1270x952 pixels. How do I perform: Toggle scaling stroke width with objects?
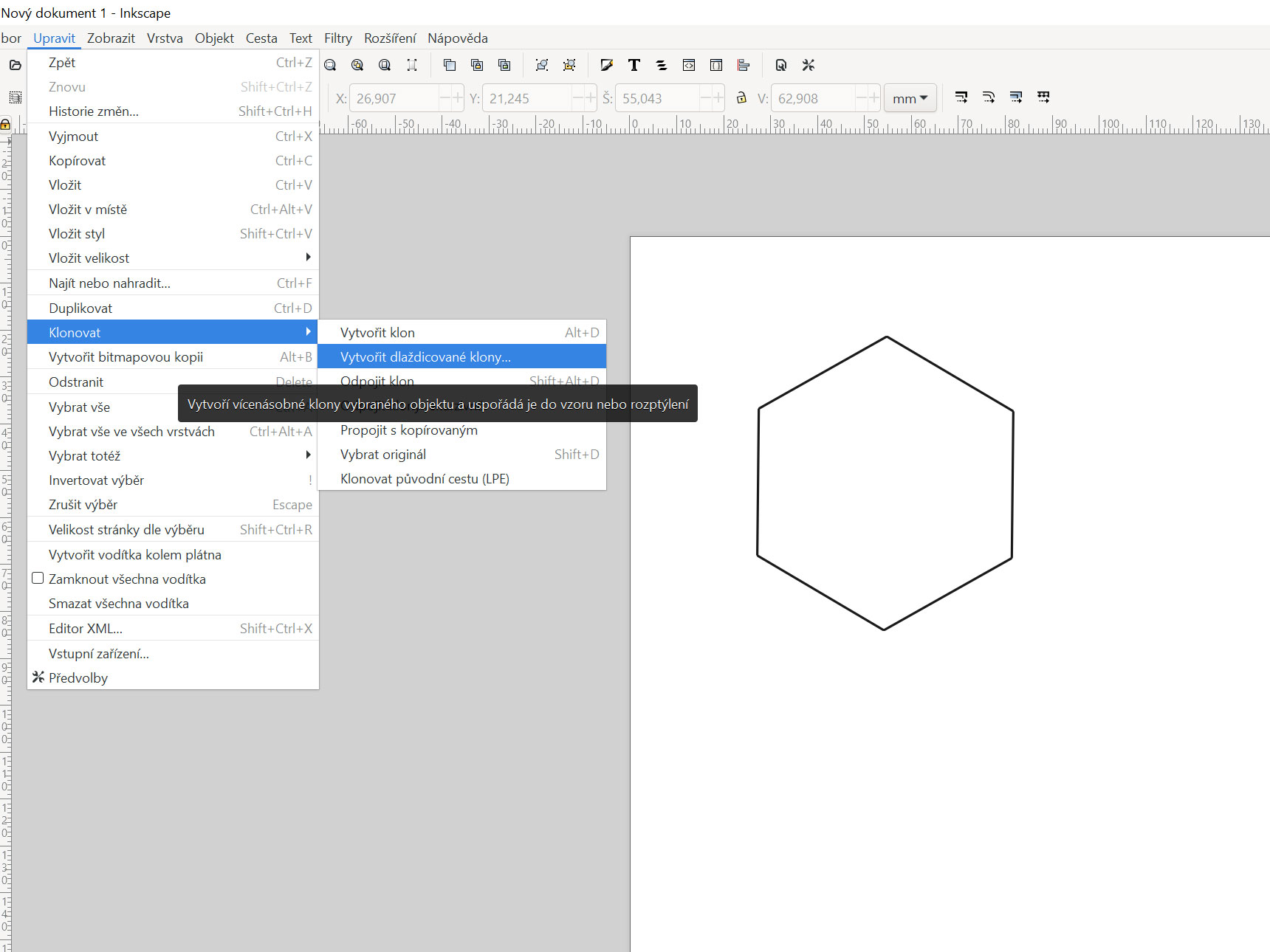(x=961, y=97)
